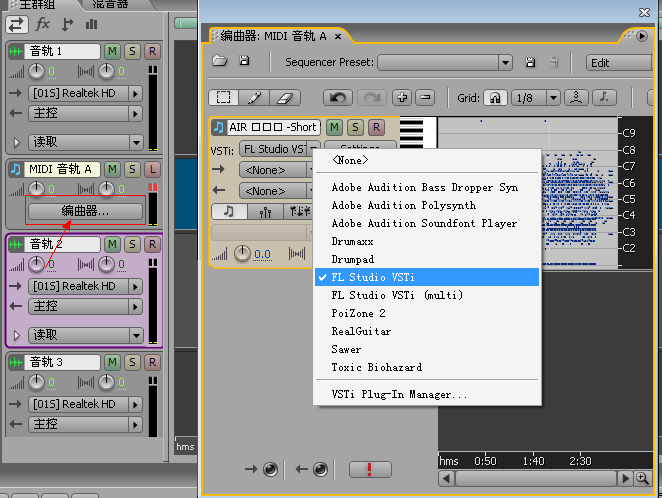Image resolution: width=662 pixels, height=498 pixels.
Task: Click the undo arrow button
Action: click(x=338, y=98)
